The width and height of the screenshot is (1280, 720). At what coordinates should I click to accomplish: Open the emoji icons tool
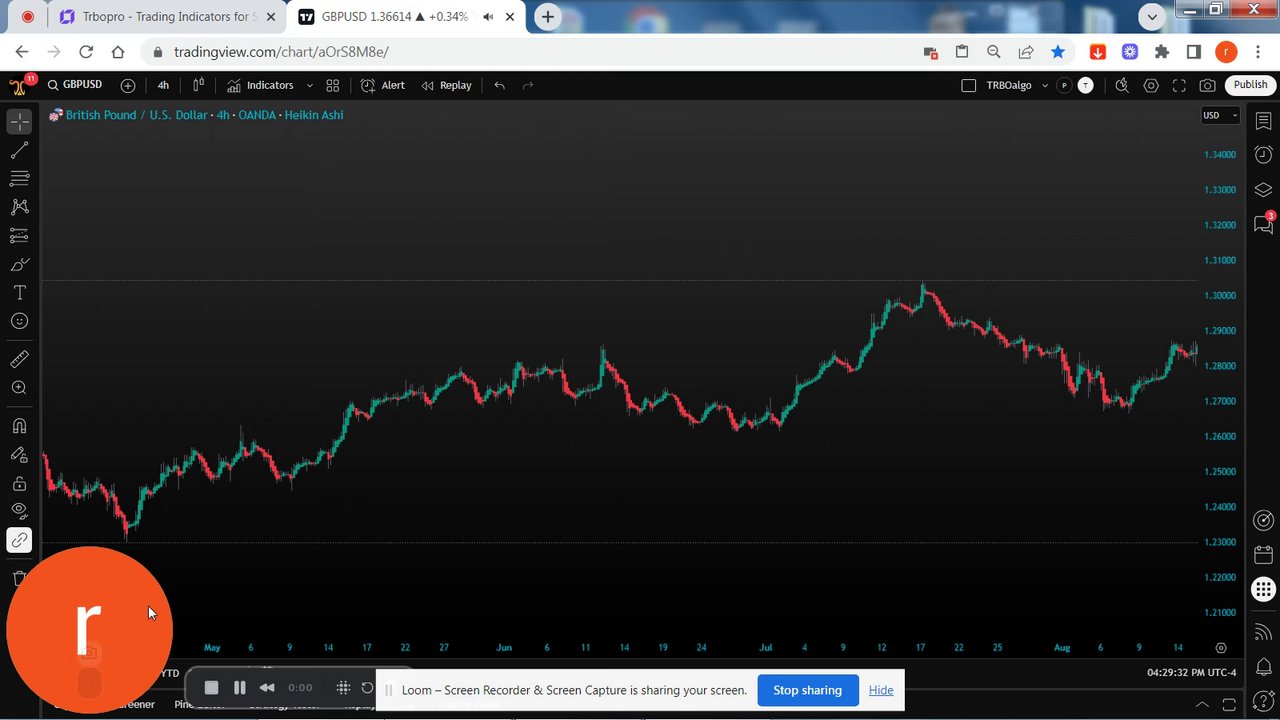click(19, 321)
